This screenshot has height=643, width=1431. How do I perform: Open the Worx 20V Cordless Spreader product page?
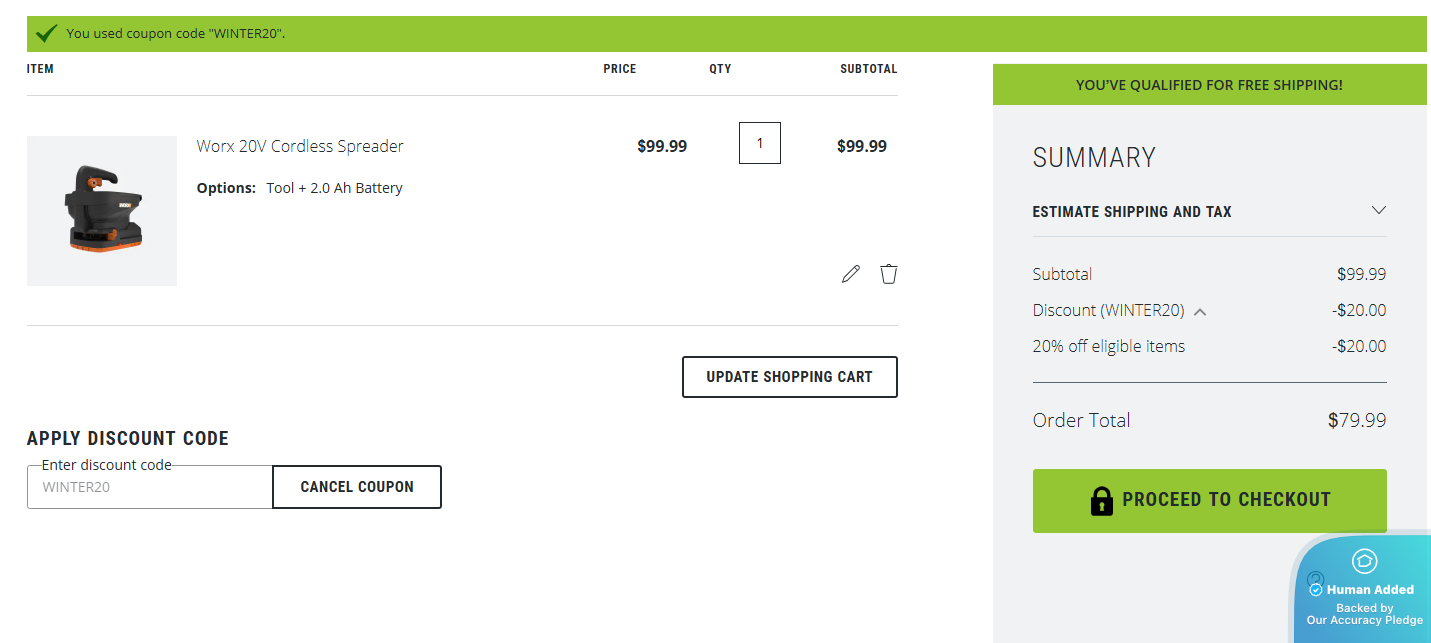click(299, 146)
